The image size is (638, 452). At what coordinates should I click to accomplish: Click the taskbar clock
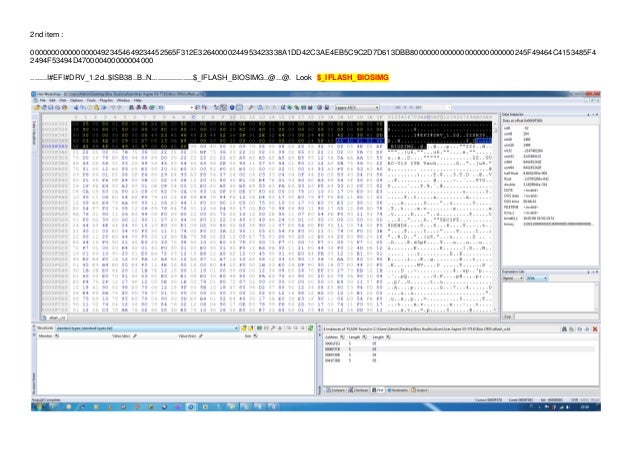pos(584,407)
